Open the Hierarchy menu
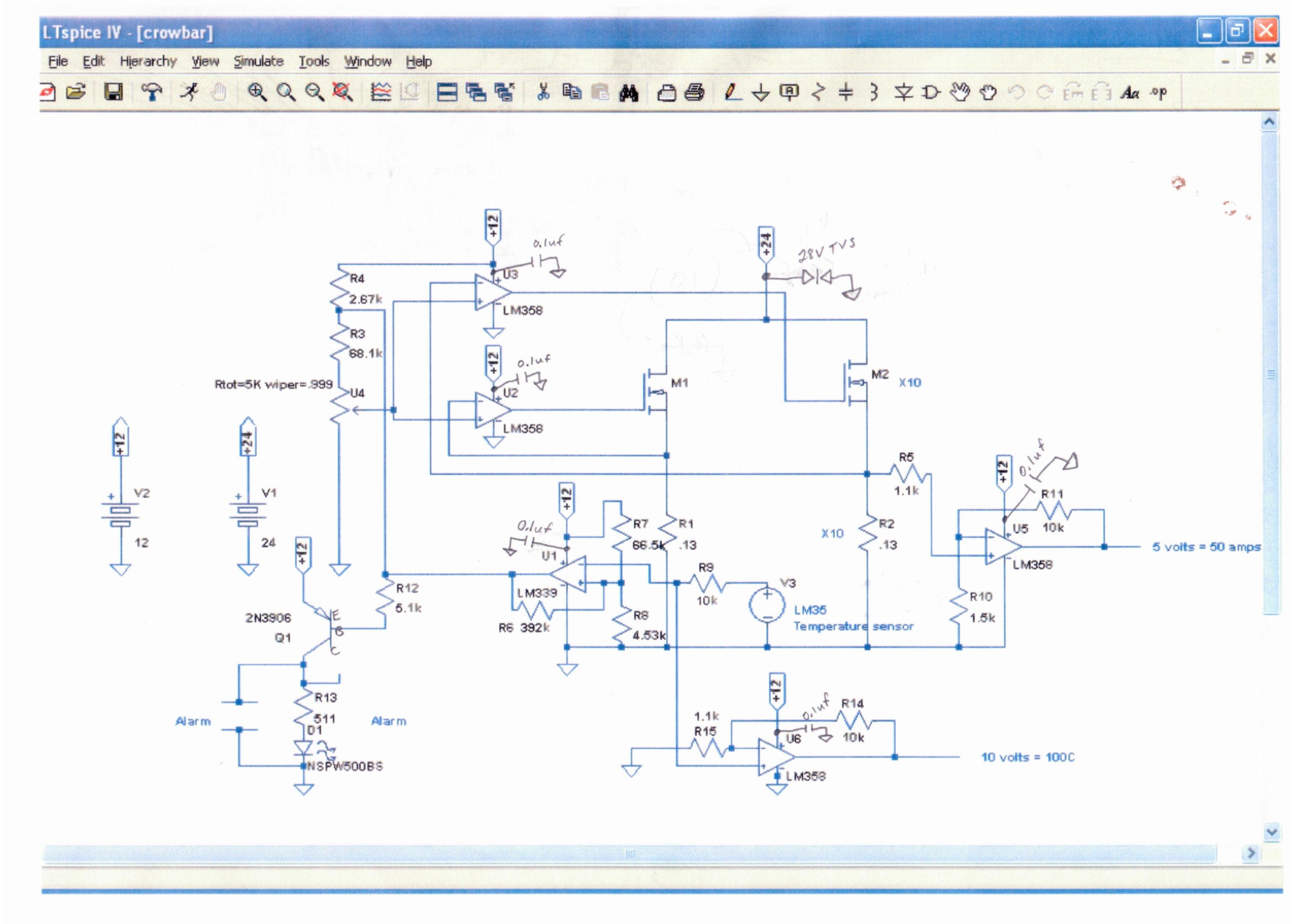The height and width of the screenshot is (924, 1291). coord(148,61)
